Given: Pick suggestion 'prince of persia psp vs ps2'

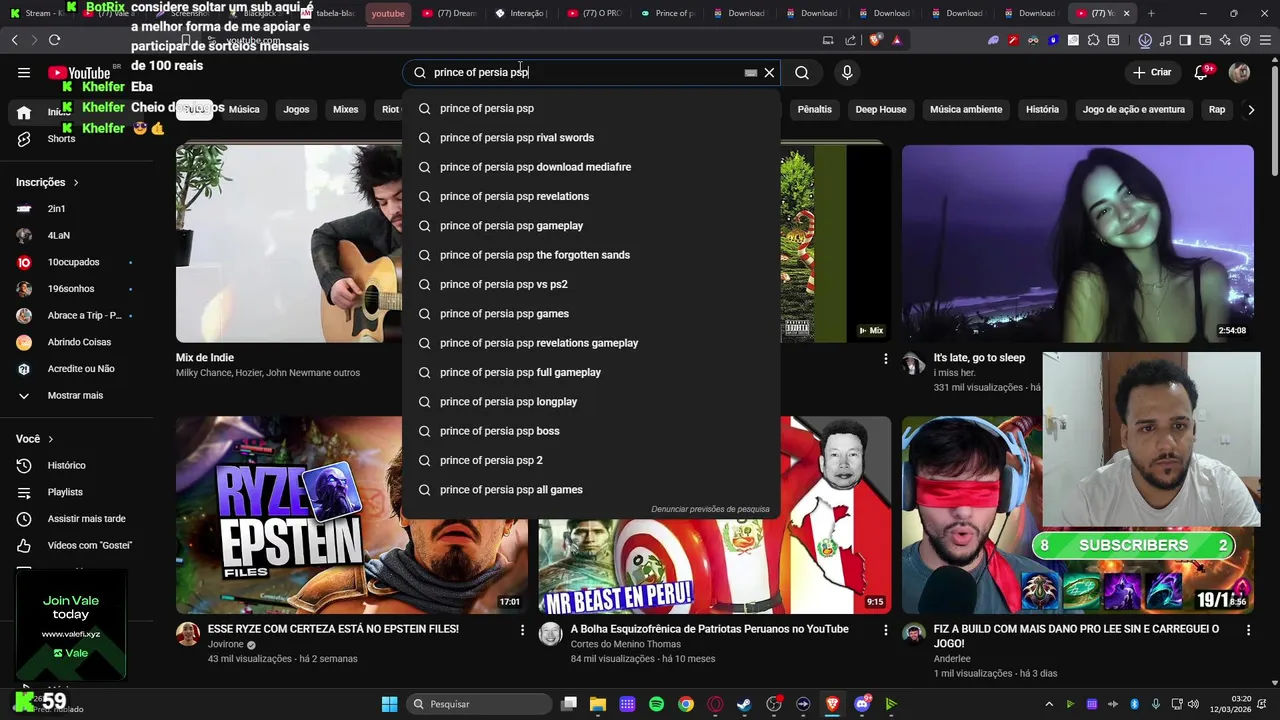Looking at the screenshot, I should (x=591, y=284).
